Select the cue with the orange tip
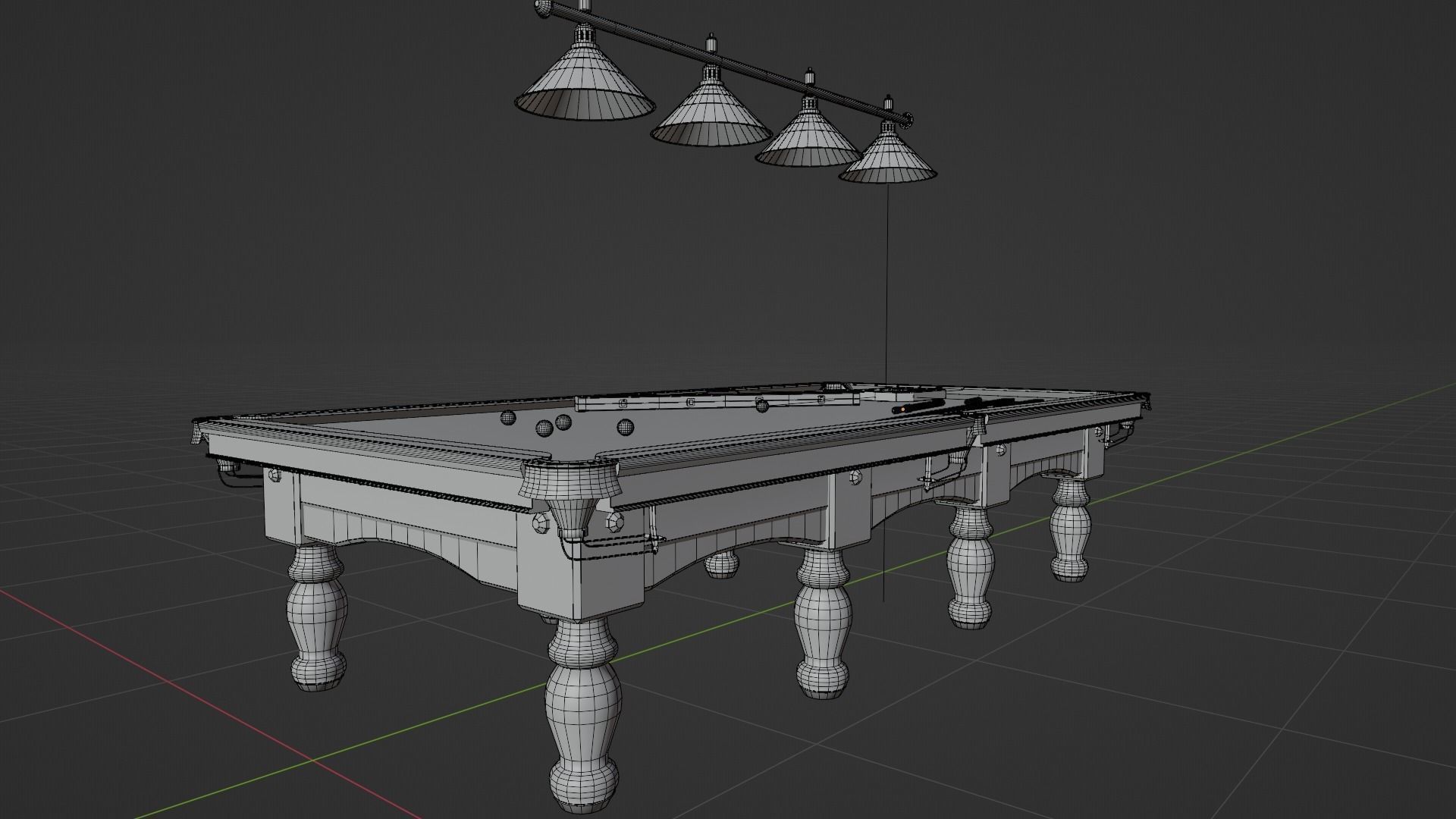This screenshot has height=819, width=1456. [x=919, y=406]
